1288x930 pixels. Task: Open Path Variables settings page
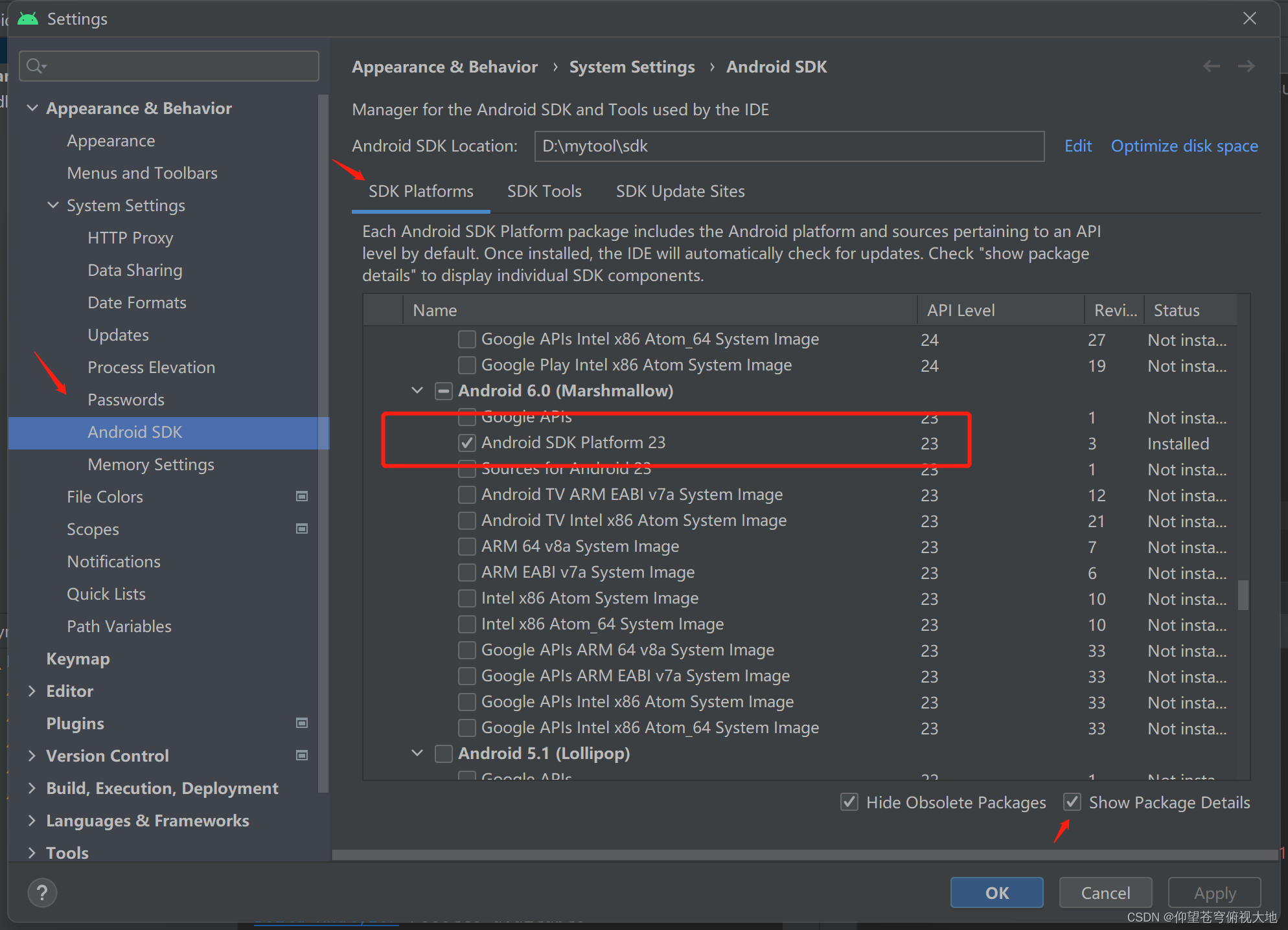pyautogui.click(x=119, y=626)
